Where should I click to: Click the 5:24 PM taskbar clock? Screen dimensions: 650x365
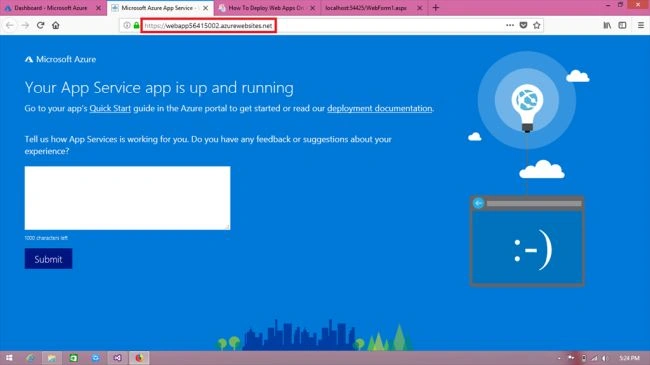click(x=629, y=358)
